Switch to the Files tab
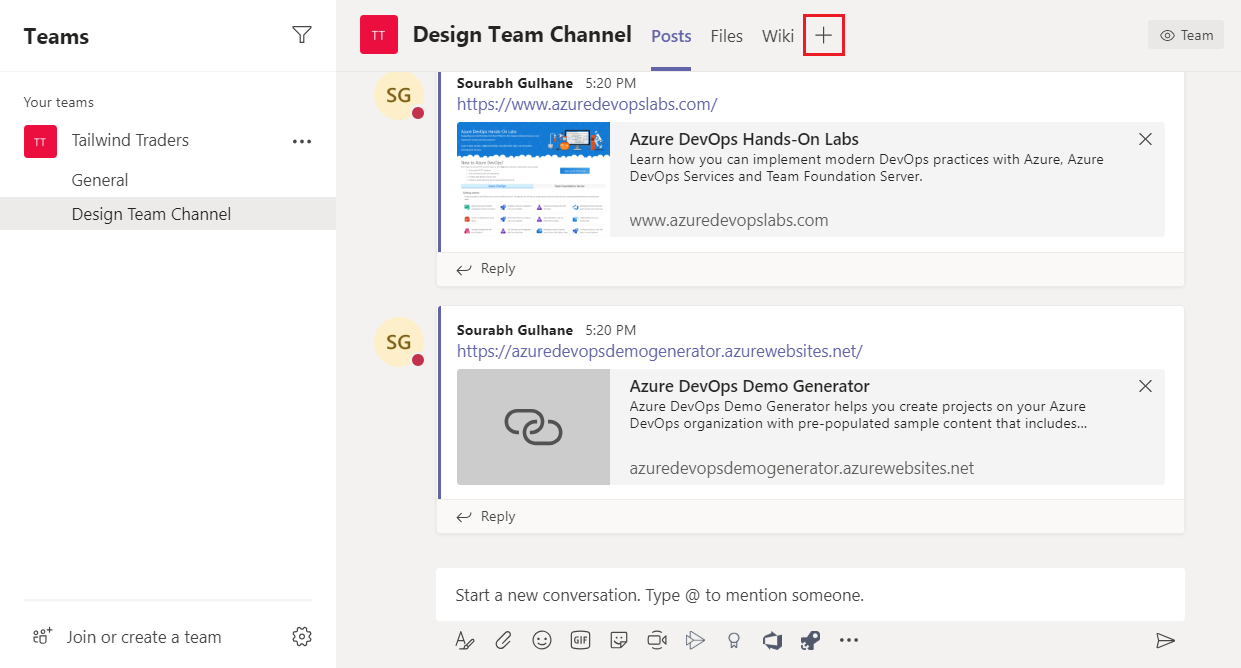Viewport: 1241px width, 668px height. tap(727, 36)
